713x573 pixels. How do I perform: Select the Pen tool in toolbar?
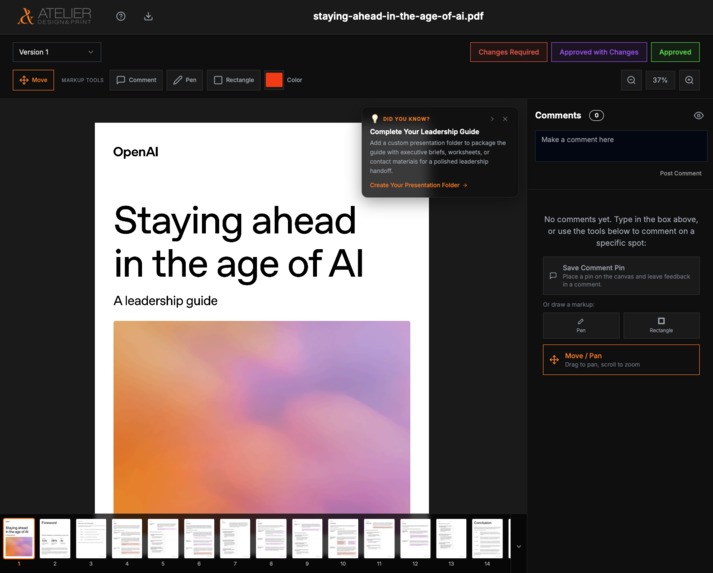tap(185, 80)
